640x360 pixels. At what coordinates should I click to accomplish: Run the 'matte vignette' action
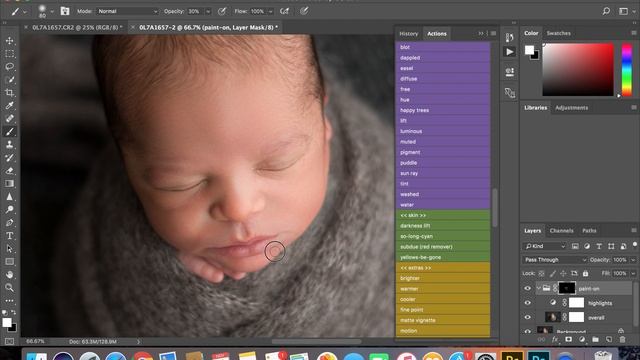coord(442,320)
